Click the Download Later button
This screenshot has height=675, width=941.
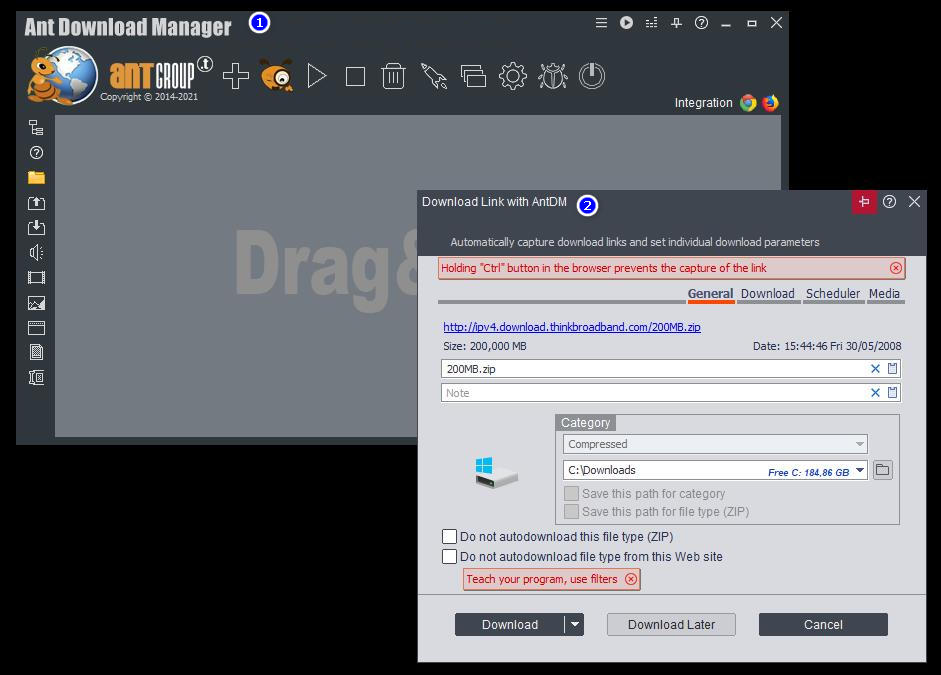point(671,624)
